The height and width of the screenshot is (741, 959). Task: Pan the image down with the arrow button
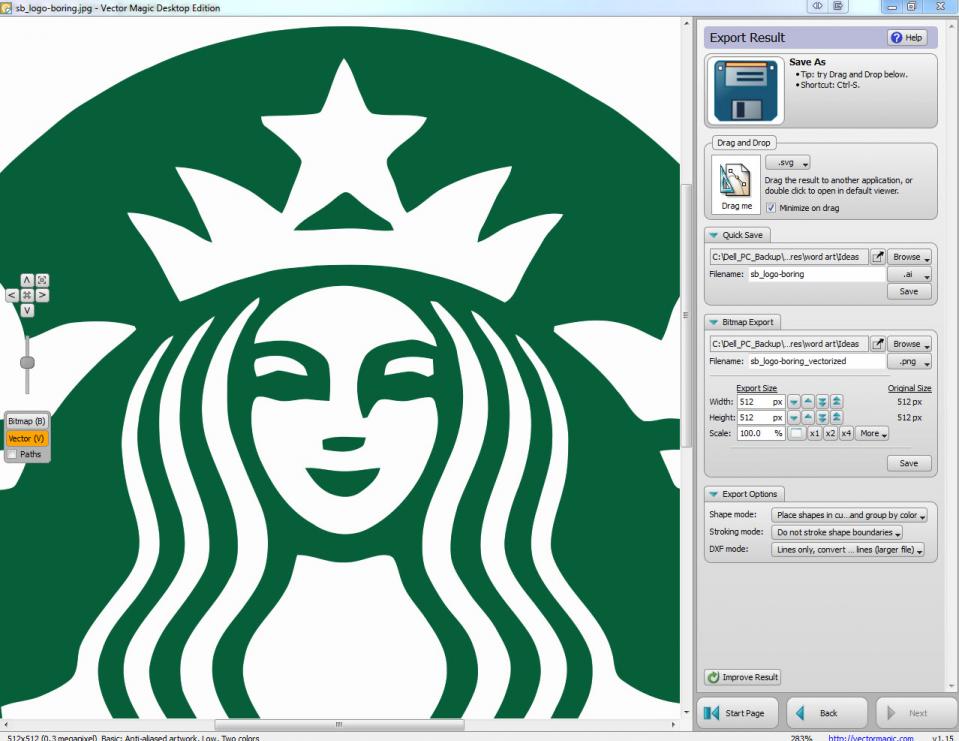27,311
